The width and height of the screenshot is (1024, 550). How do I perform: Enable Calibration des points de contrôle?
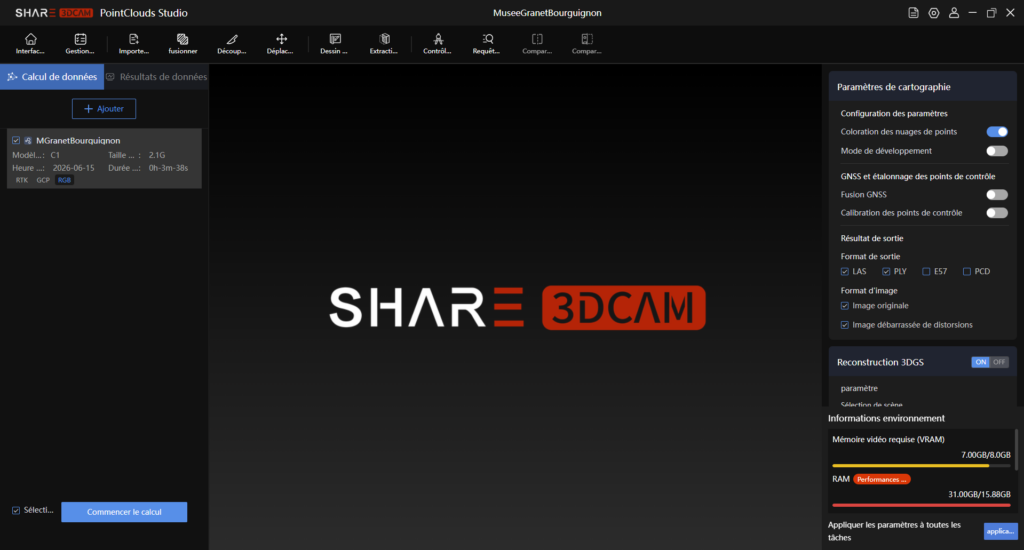point(997,213)
